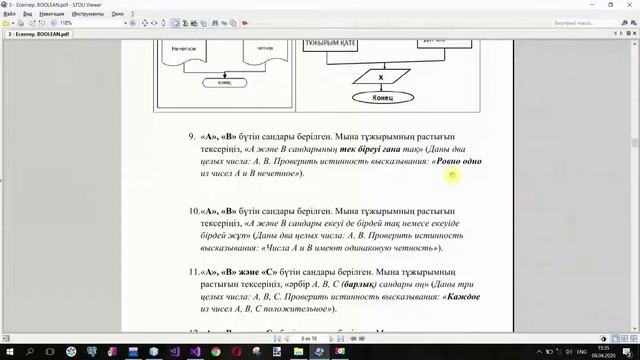Open the Окно menu
Image resolution: width=640 pixels, height=360 pixels.
click(118, 14)
